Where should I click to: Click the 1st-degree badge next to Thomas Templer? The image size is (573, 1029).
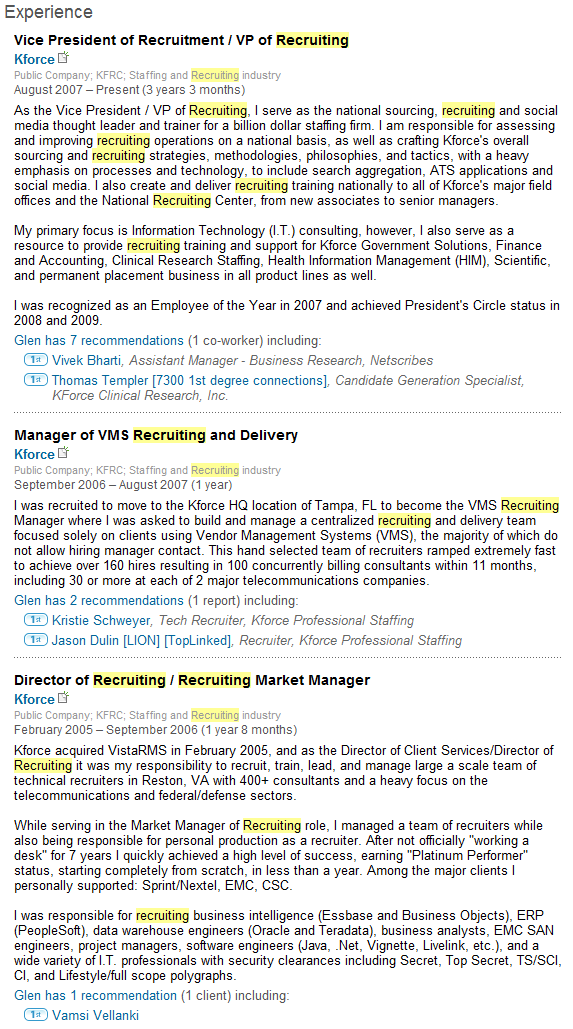35,379
